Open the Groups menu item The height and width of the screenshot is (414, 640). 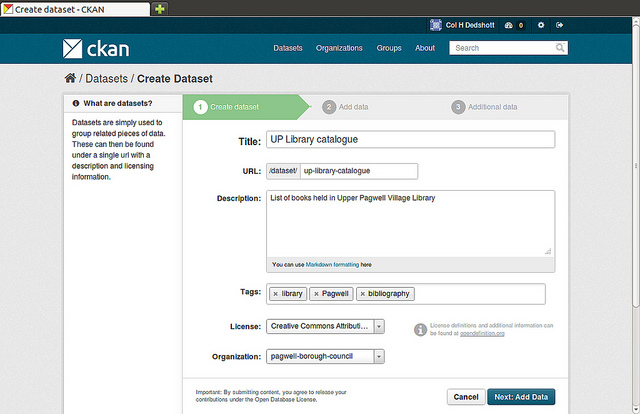(389, 48)
